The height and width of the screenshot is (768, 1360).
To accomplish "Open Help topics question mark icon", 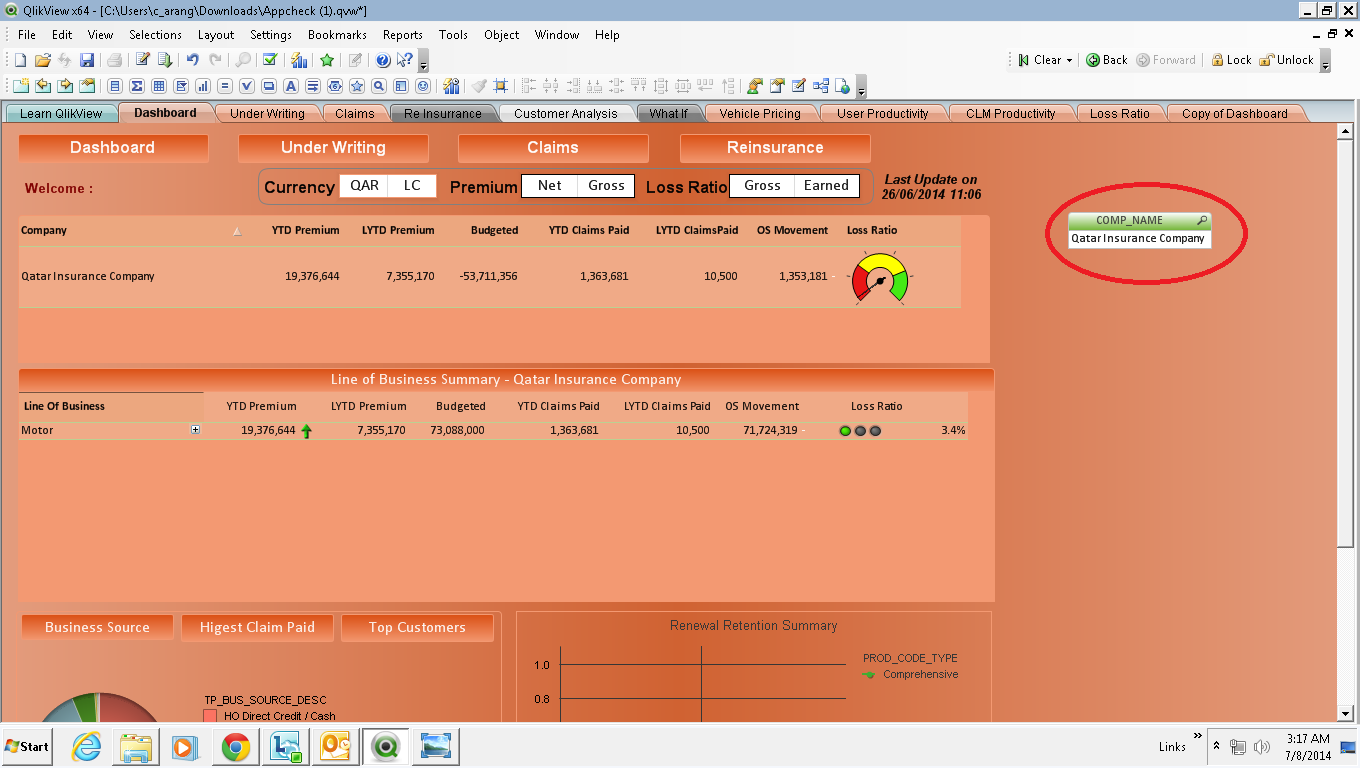I will click(383, 60).
